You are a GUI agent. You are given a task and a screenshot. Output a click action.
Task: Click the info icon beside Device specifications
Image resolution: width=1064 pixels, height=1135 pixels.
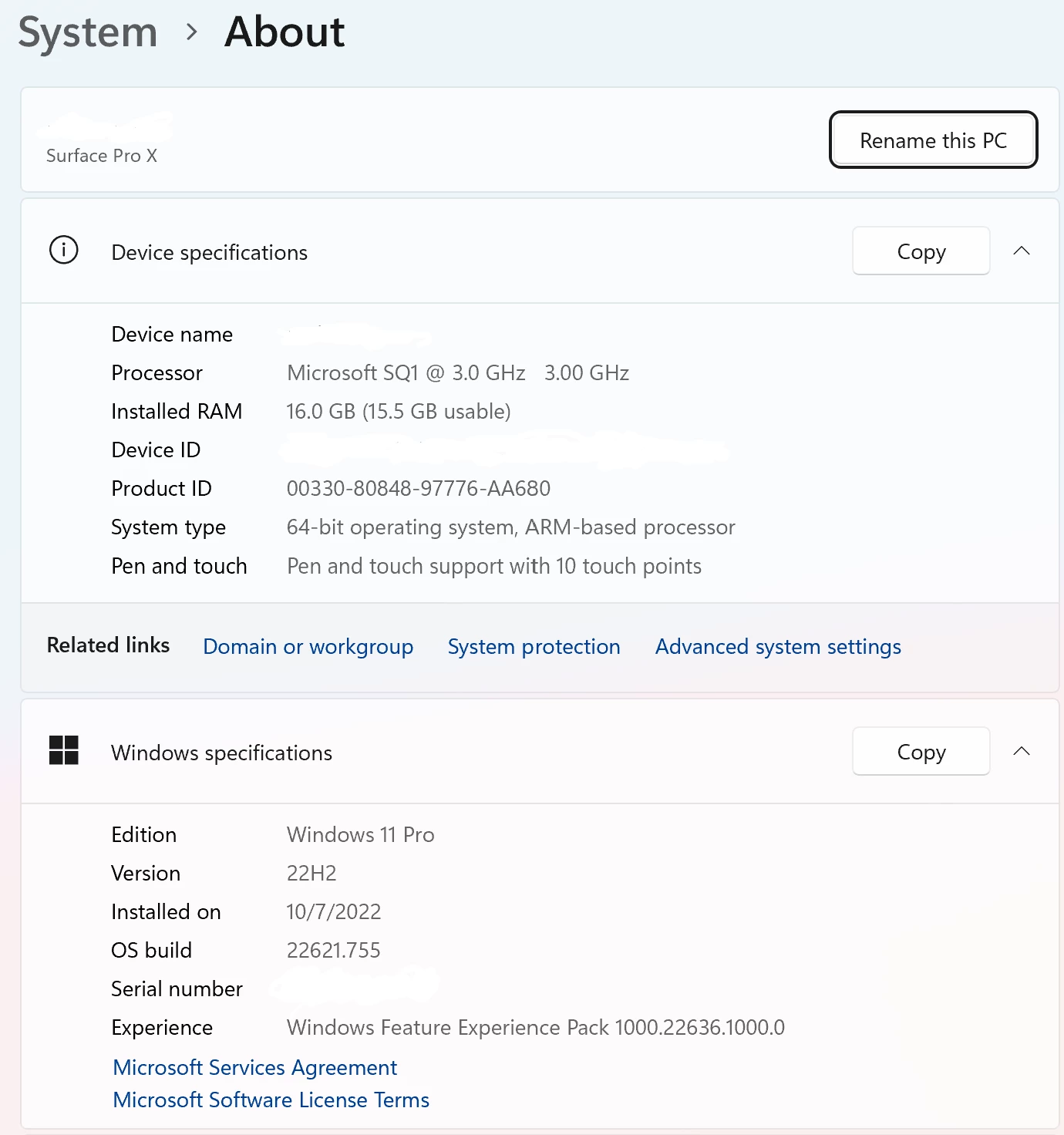pyautogui.click(x=63, y=251)
